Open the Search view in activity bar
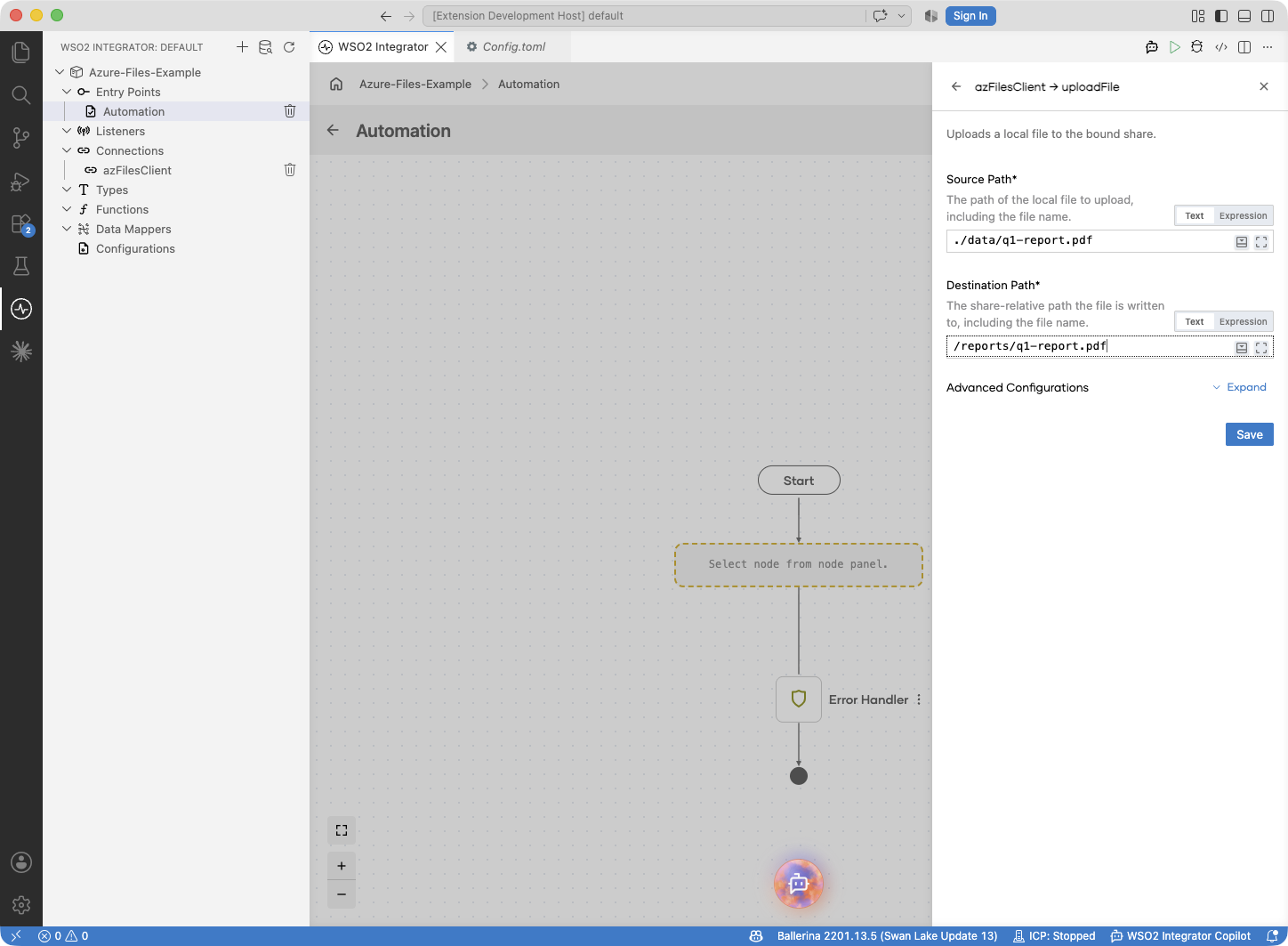 (20, 95)
